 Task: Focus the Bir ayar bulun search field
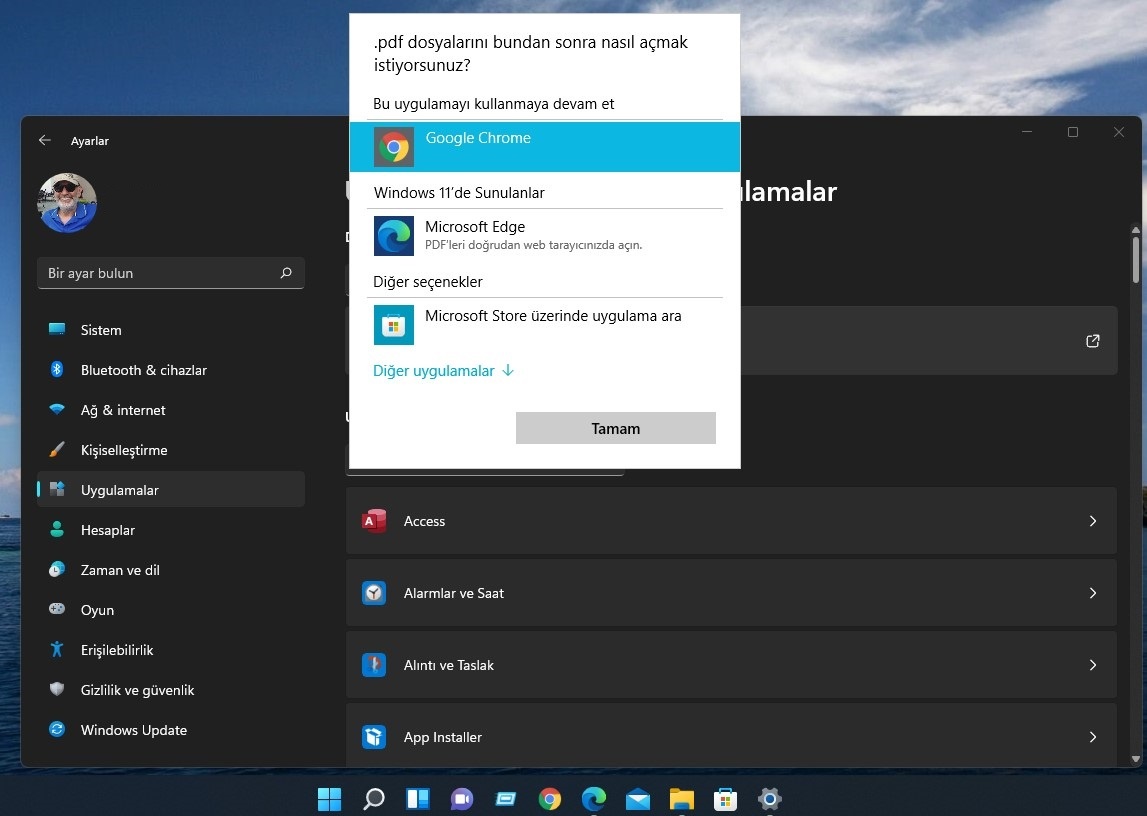pyautogui.click(x=170, y=273)
